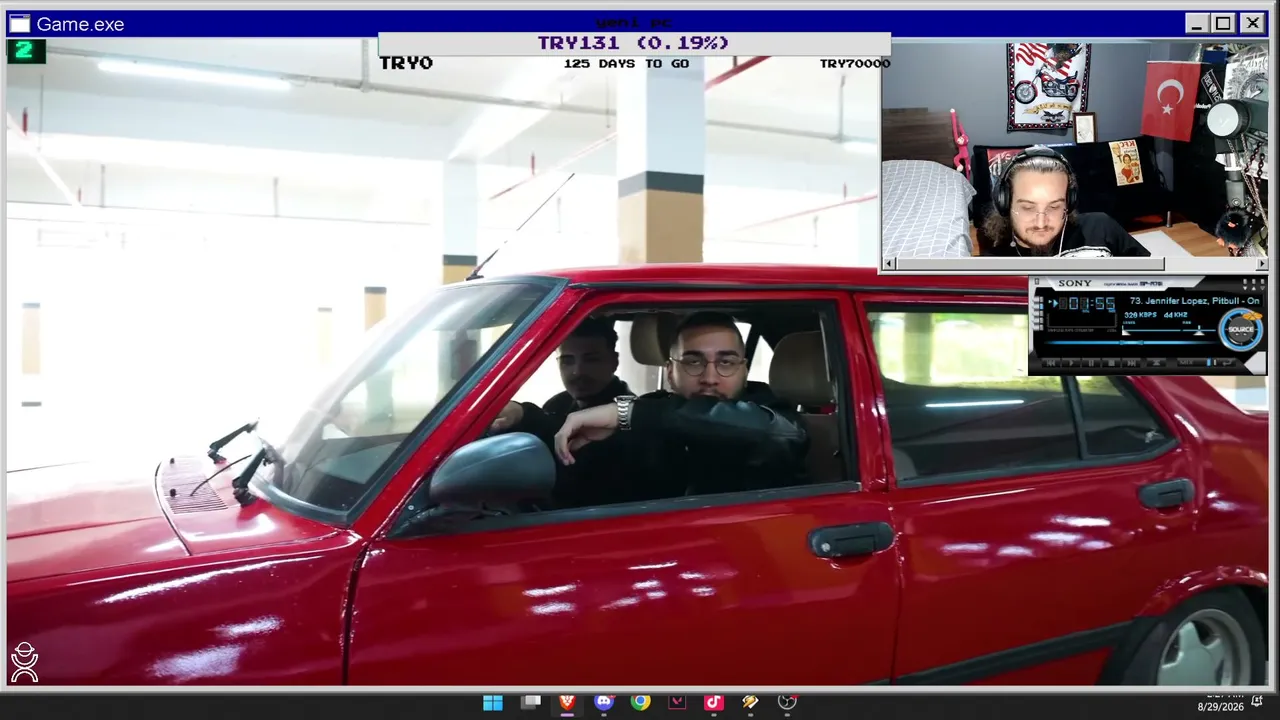Toggle the repeat arrow button in media player
The height and width of the screenshot is (720, 1280).
1226,362
